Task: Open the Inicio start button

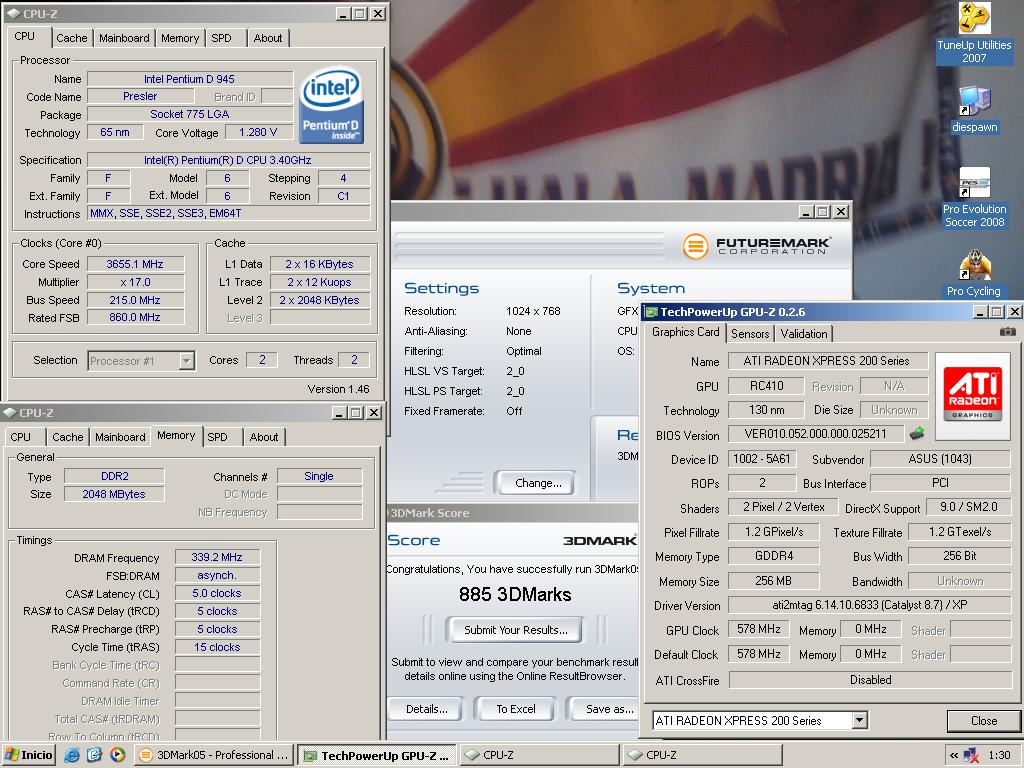Action: point(27,755)
